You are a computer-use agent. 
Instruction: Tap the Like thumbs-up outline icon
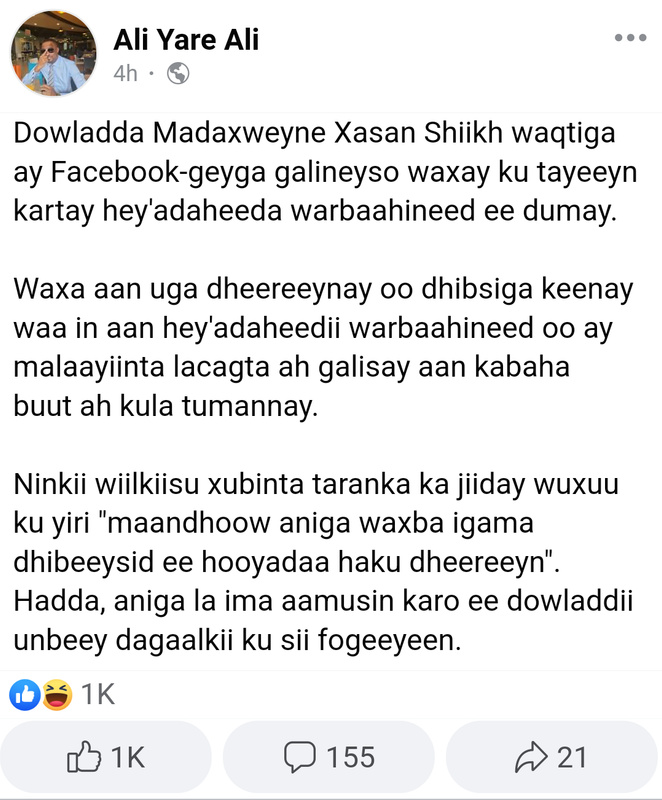(84, 756)
